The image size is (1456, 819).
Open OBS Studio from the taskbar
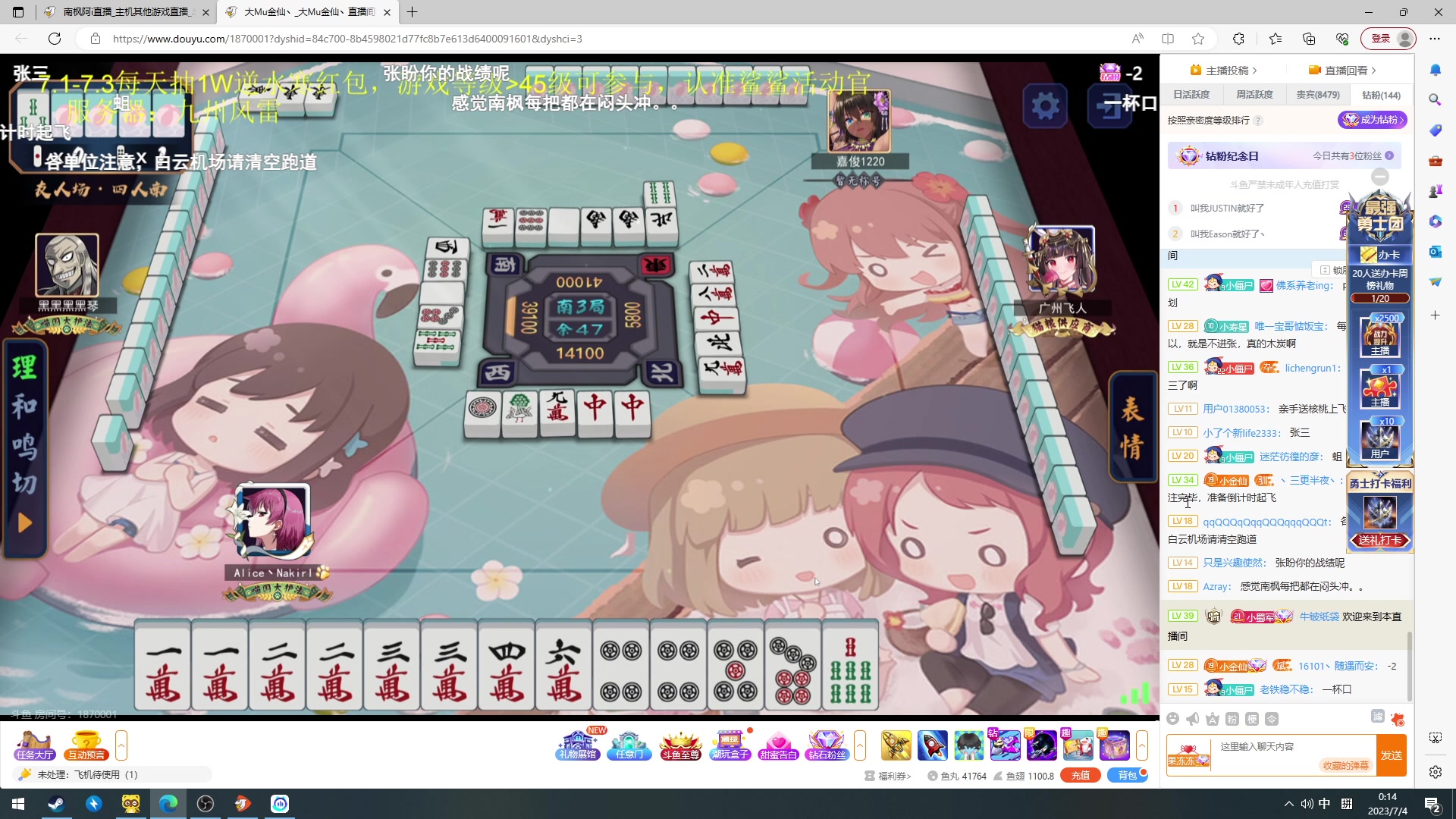pos(206,804)
